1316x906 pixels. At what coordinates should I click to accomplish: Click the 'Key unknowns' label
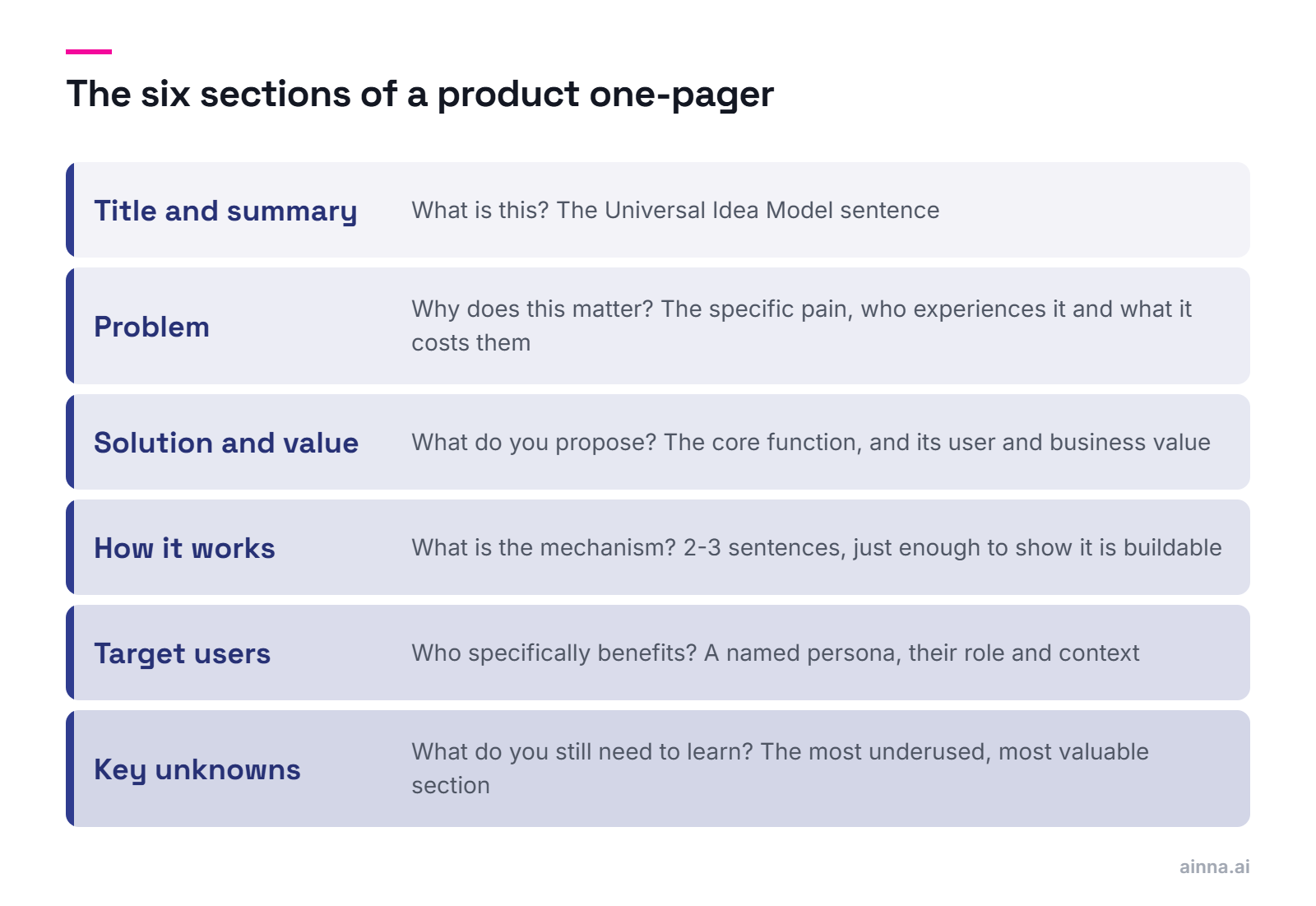coord(197,769)
